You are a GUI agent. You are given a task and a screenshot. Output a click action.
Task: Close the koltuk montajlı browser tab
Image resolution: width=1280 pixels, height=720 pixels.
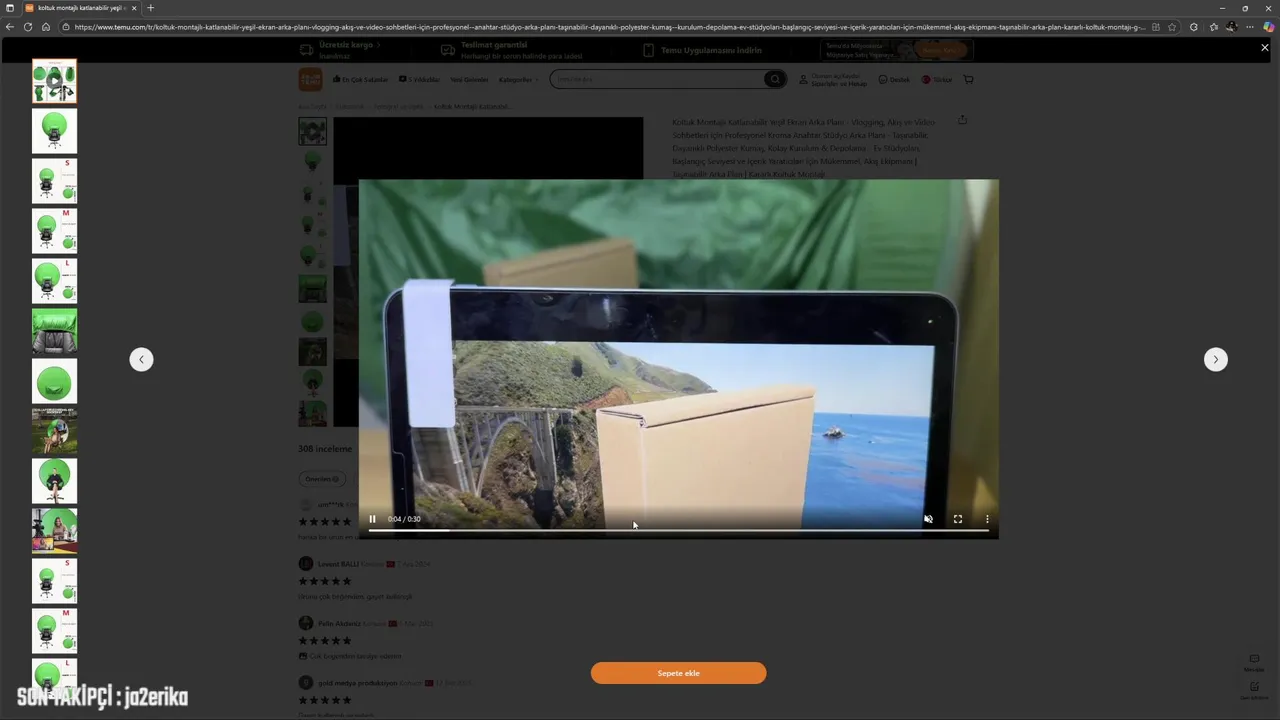(135, 8)
